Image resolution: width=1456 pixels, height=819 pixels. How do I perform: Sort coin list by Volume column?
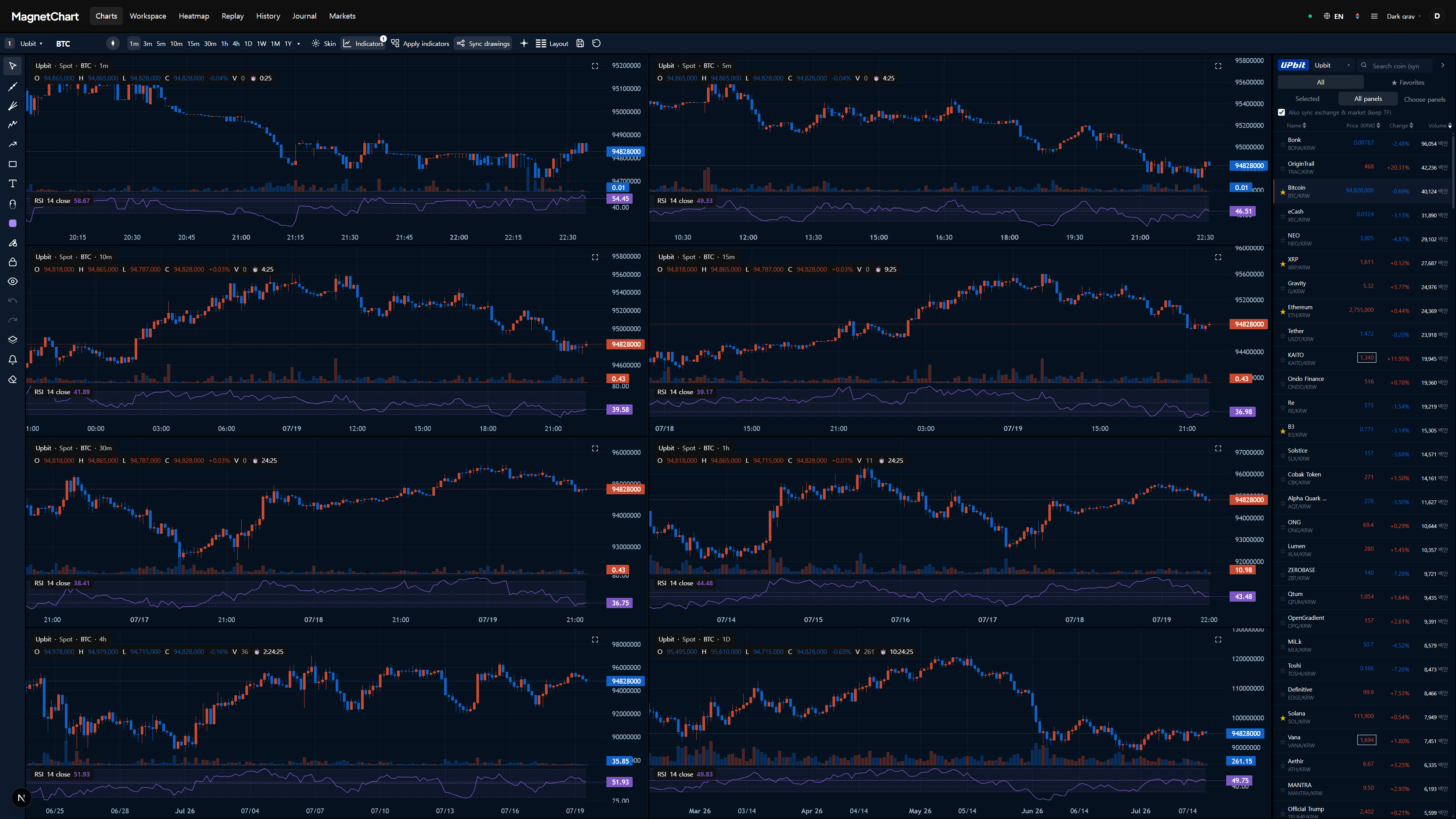pos(1440,126)
